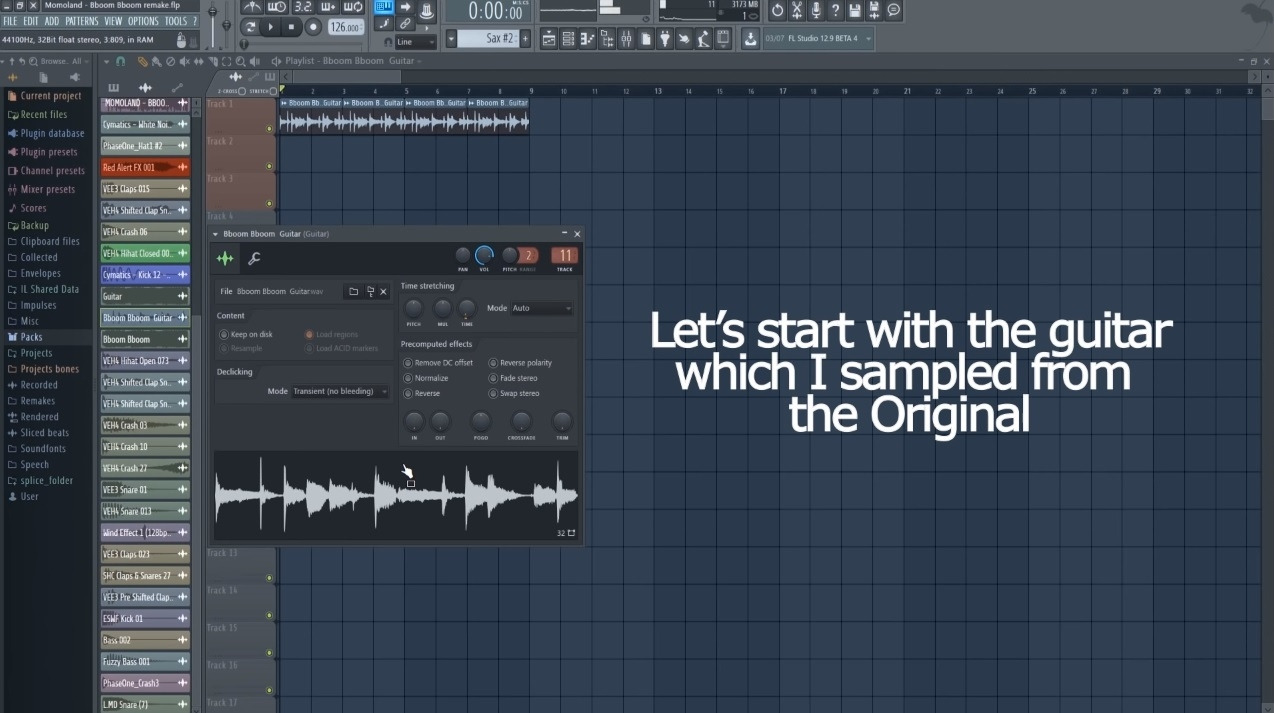The image size is (1274, 713).
Task: Click the Stop transport button
Action: click(x=290, y=27)
